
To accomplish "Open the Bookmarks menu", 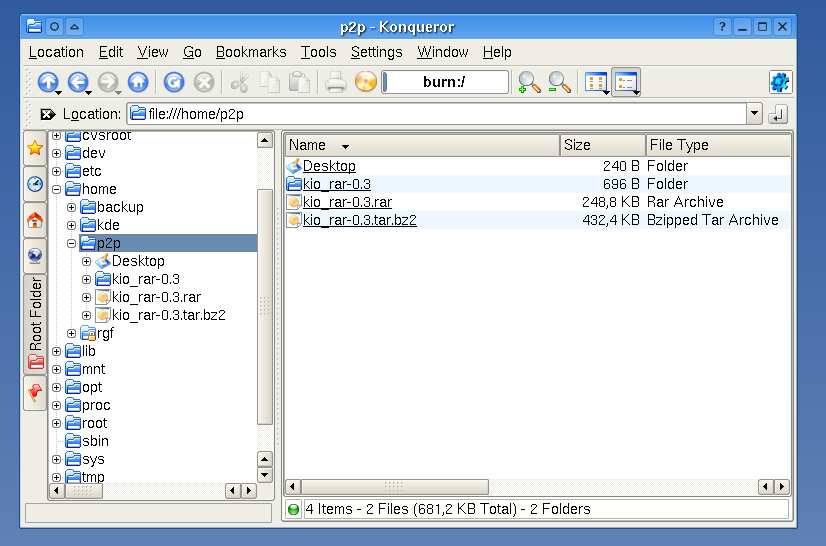I will 251,52.
